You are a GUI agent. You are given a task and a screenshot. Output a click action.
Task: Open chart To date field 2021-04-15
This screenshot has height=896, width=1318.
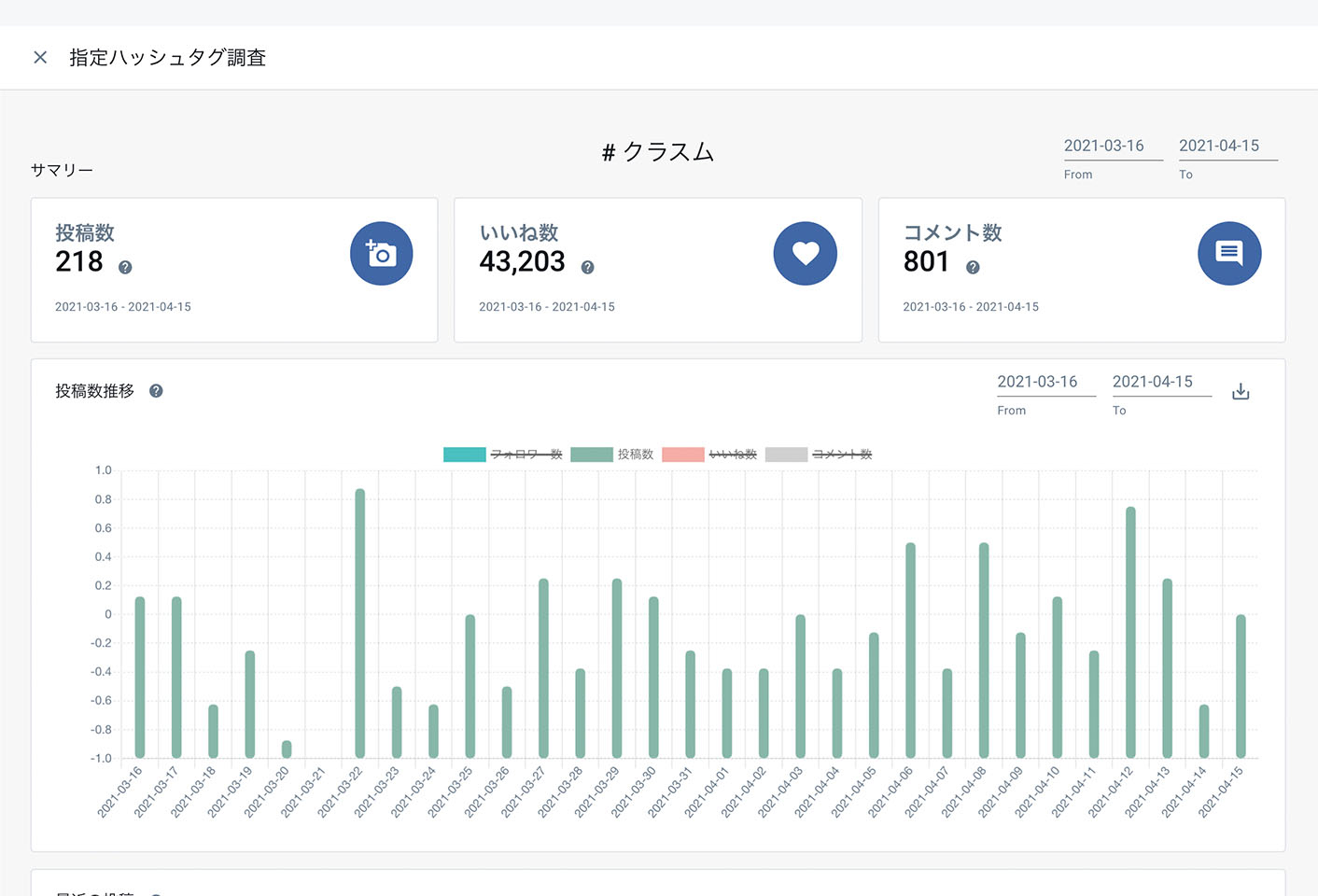(x=1160, y=383)
